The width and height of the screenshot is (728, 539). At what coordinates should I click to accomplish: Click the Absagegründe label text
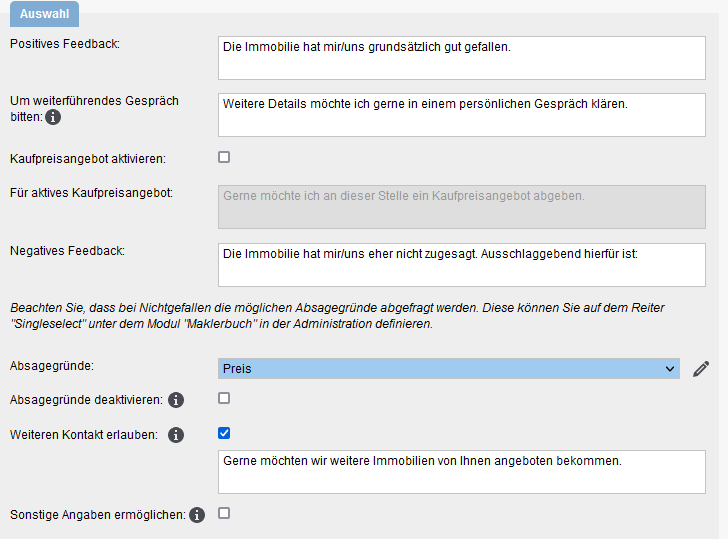[x=52, y=366]
